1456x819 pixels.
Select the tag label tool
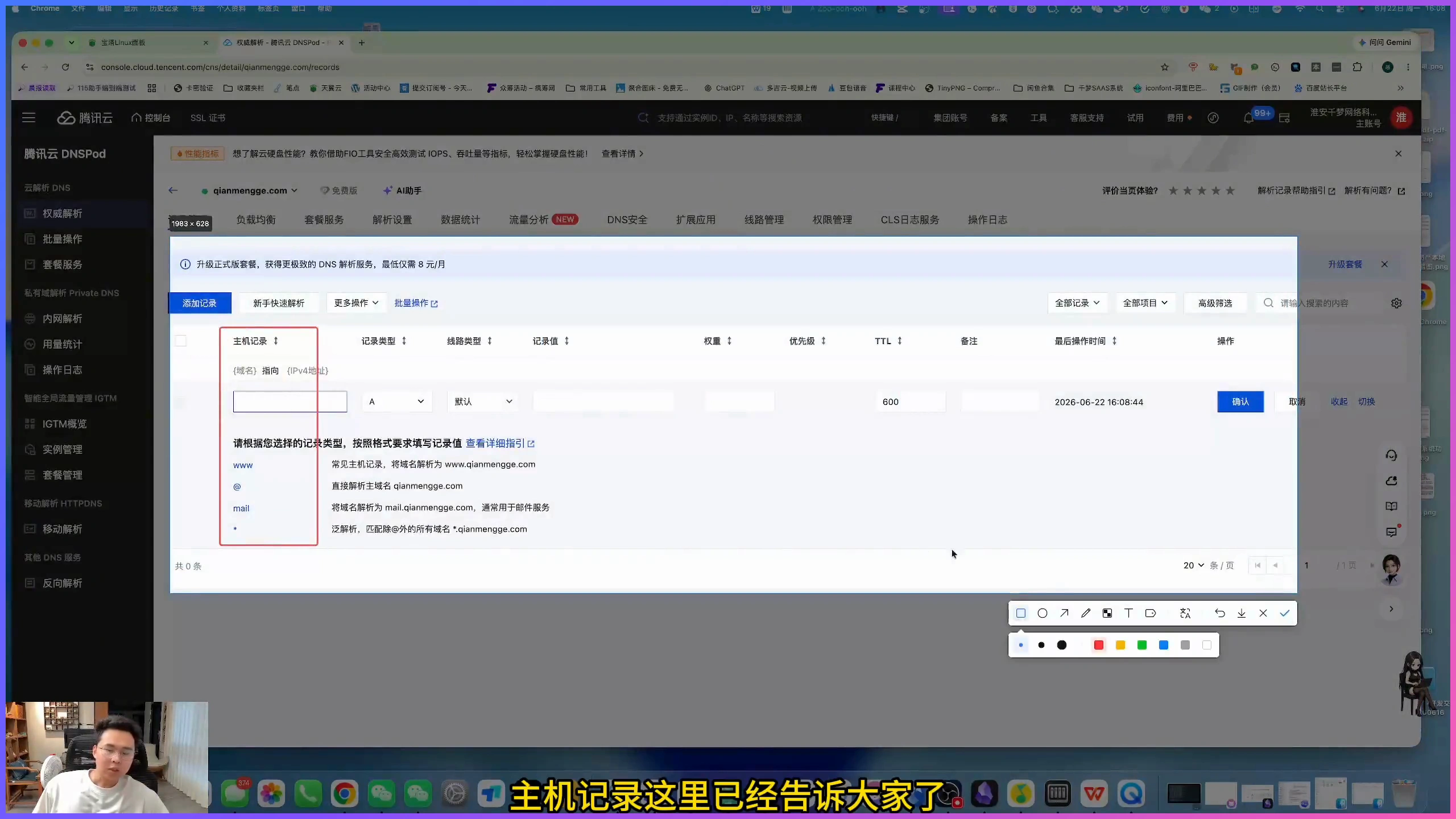point(1151,613)
